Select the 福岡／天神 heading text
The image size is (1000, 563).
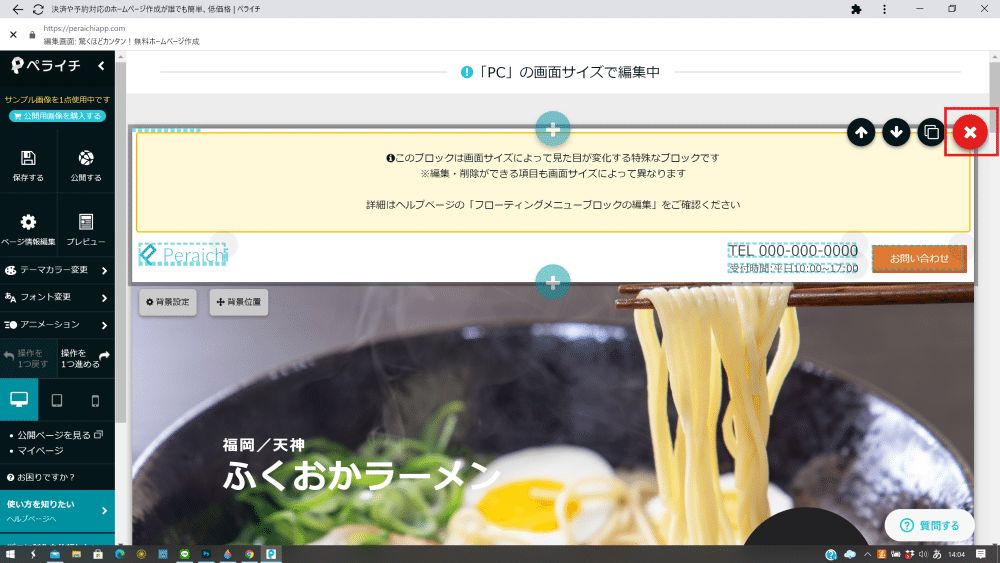coord(263,444)
